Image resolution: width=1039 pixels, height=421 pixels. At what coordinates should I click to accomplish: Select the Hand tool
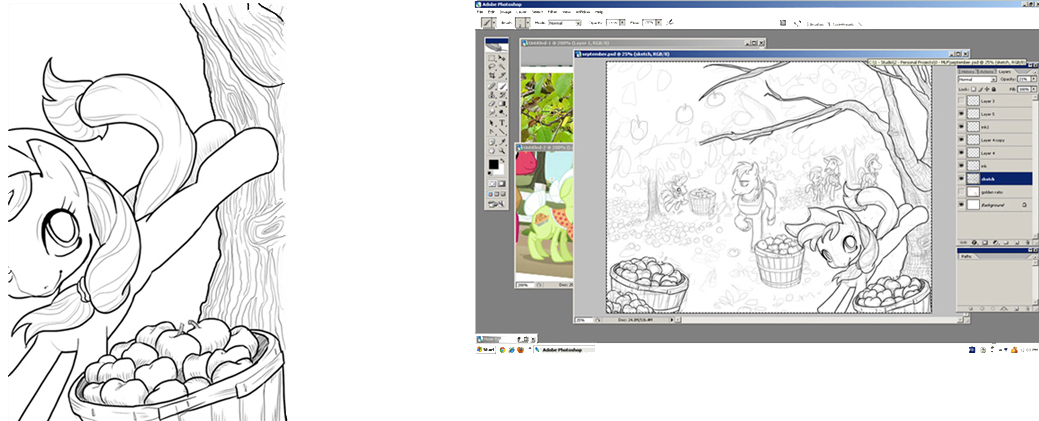click(x=492, y=150)
